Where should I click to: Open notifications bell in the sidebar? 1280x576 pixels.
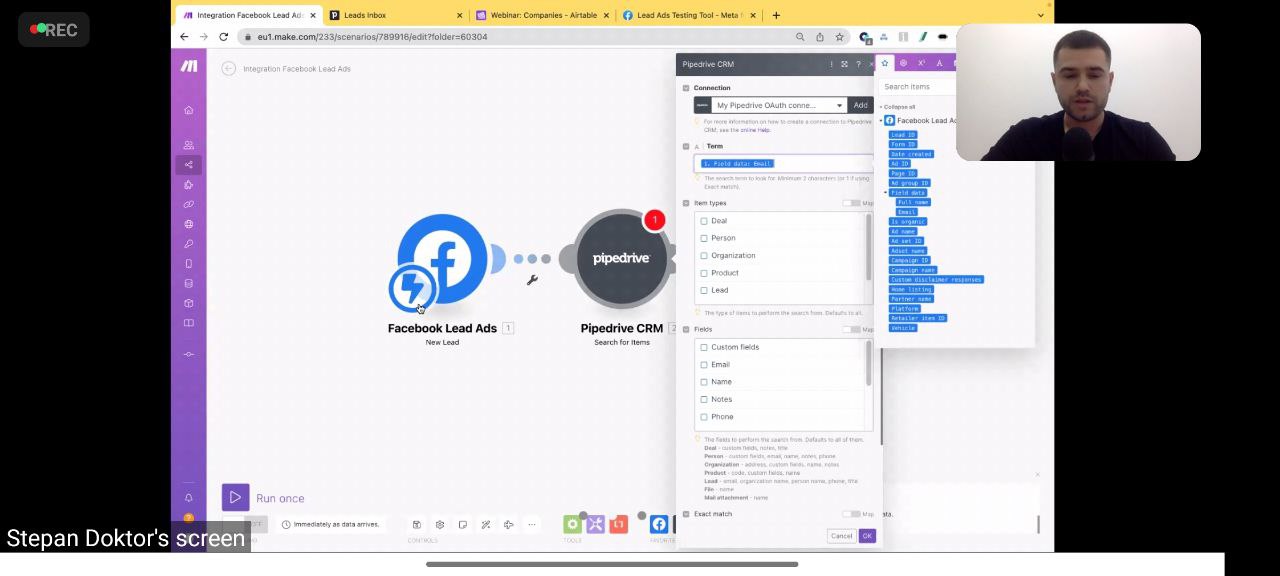point(188,498)
